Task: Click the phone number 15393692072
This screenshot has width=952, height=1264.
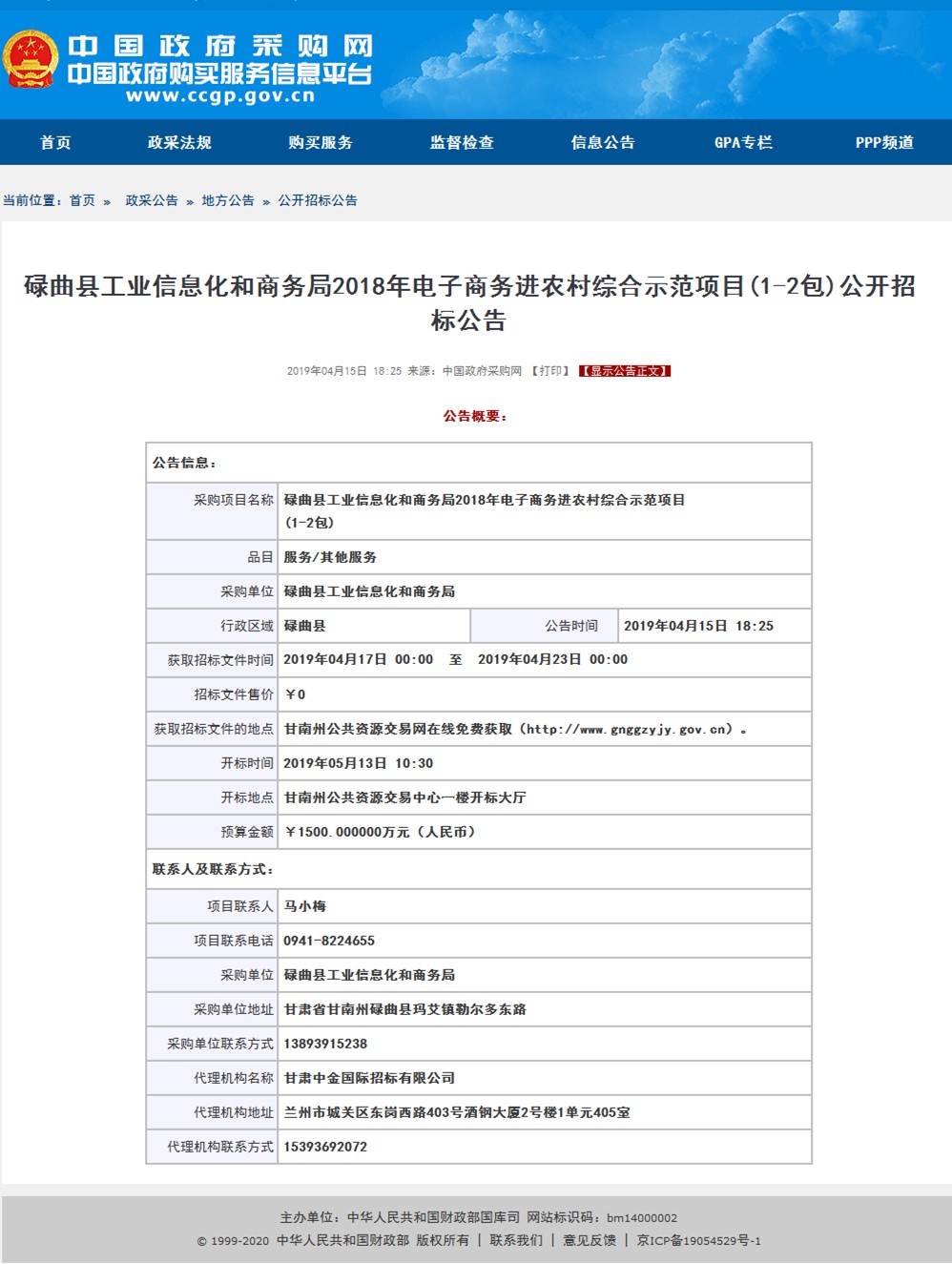Action: (325, 1147)
